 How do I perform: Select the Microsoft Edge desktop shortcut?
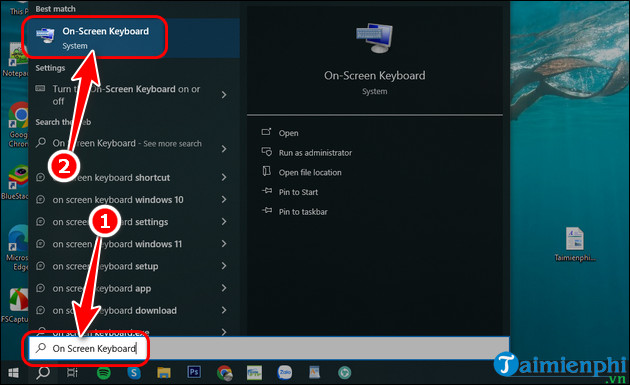[18, 248]
